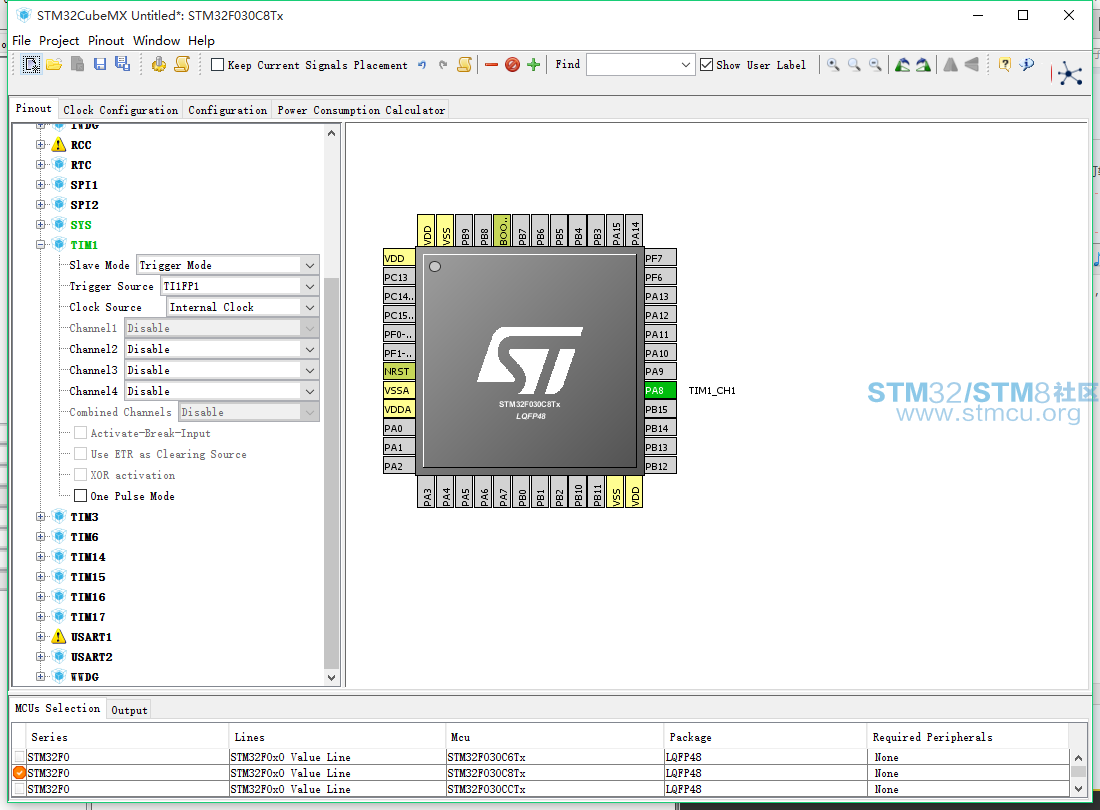The width and height of the screenshot is (1100, 810).
Task: Click the ST network logo icon at the toolbar's right end
Action: pyautogui.click(x=1070, y=73)
